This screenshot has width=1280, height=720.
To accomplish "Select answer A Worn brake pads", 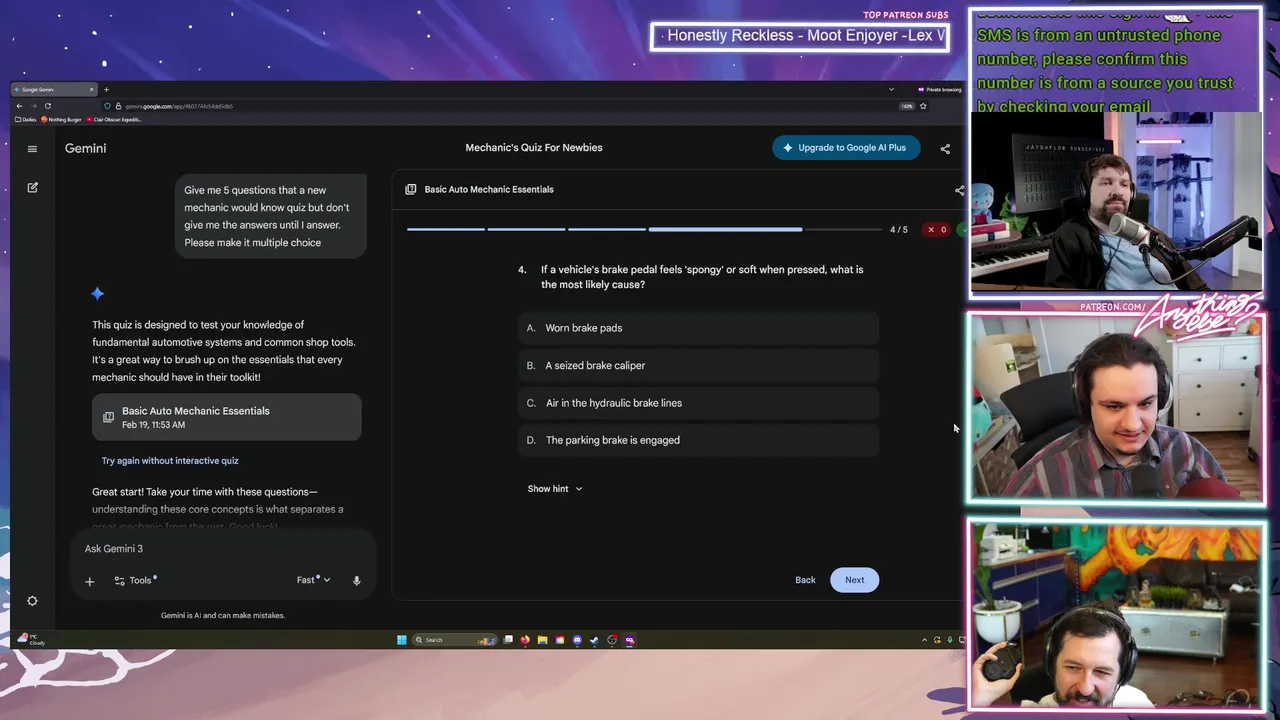I will (699, 328).
